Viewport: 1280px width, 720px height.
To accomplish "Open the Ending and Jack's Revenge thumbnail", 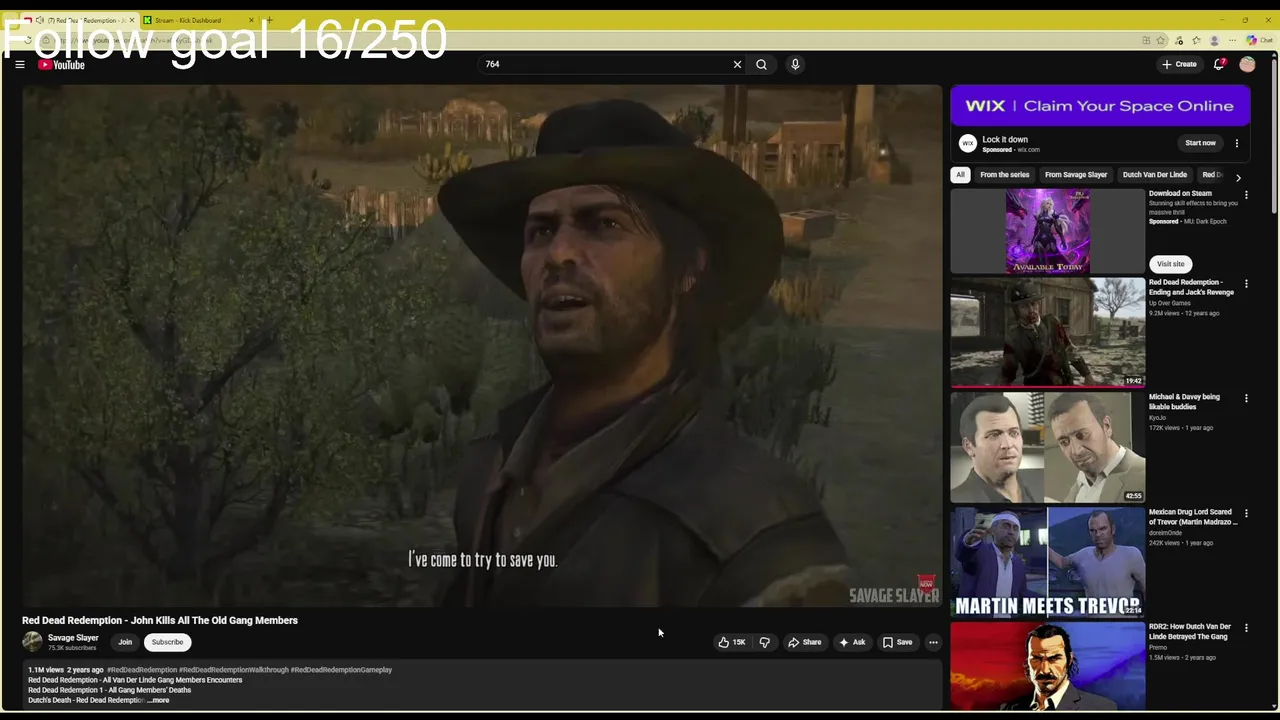I will pyautogui.click(x=1047, y=332).
